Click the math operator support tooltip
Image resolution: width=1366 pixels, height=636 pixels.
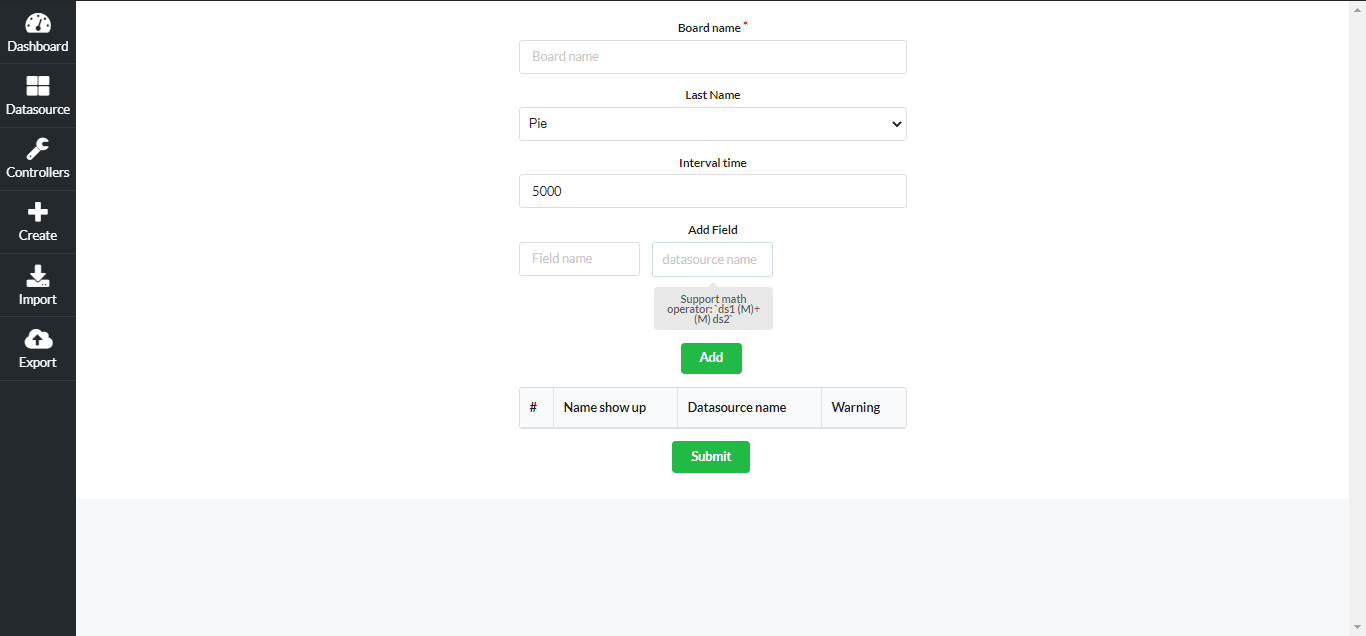click(x=712, y=308)
